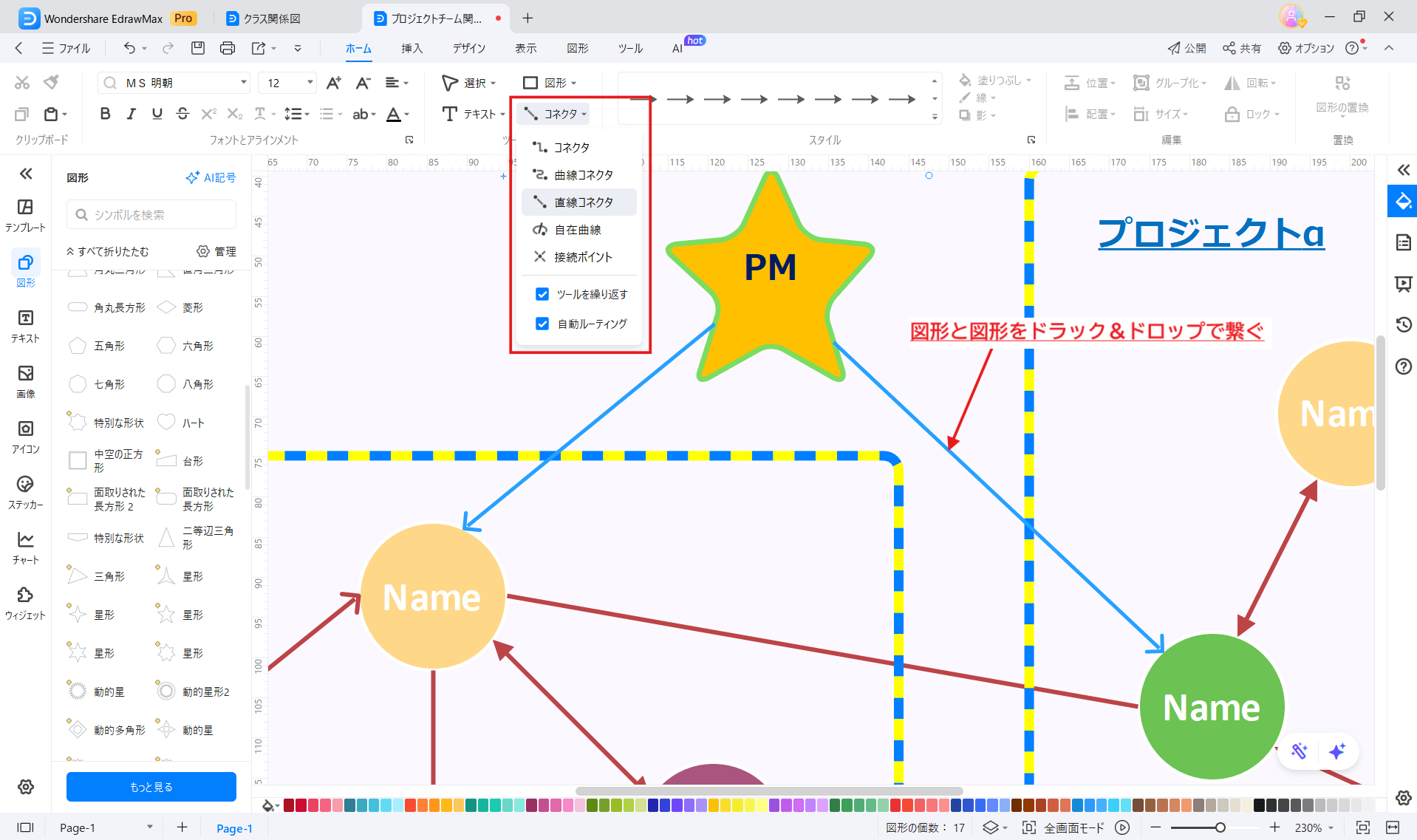Click Collapse All in shapes panel

click(107, 251)
